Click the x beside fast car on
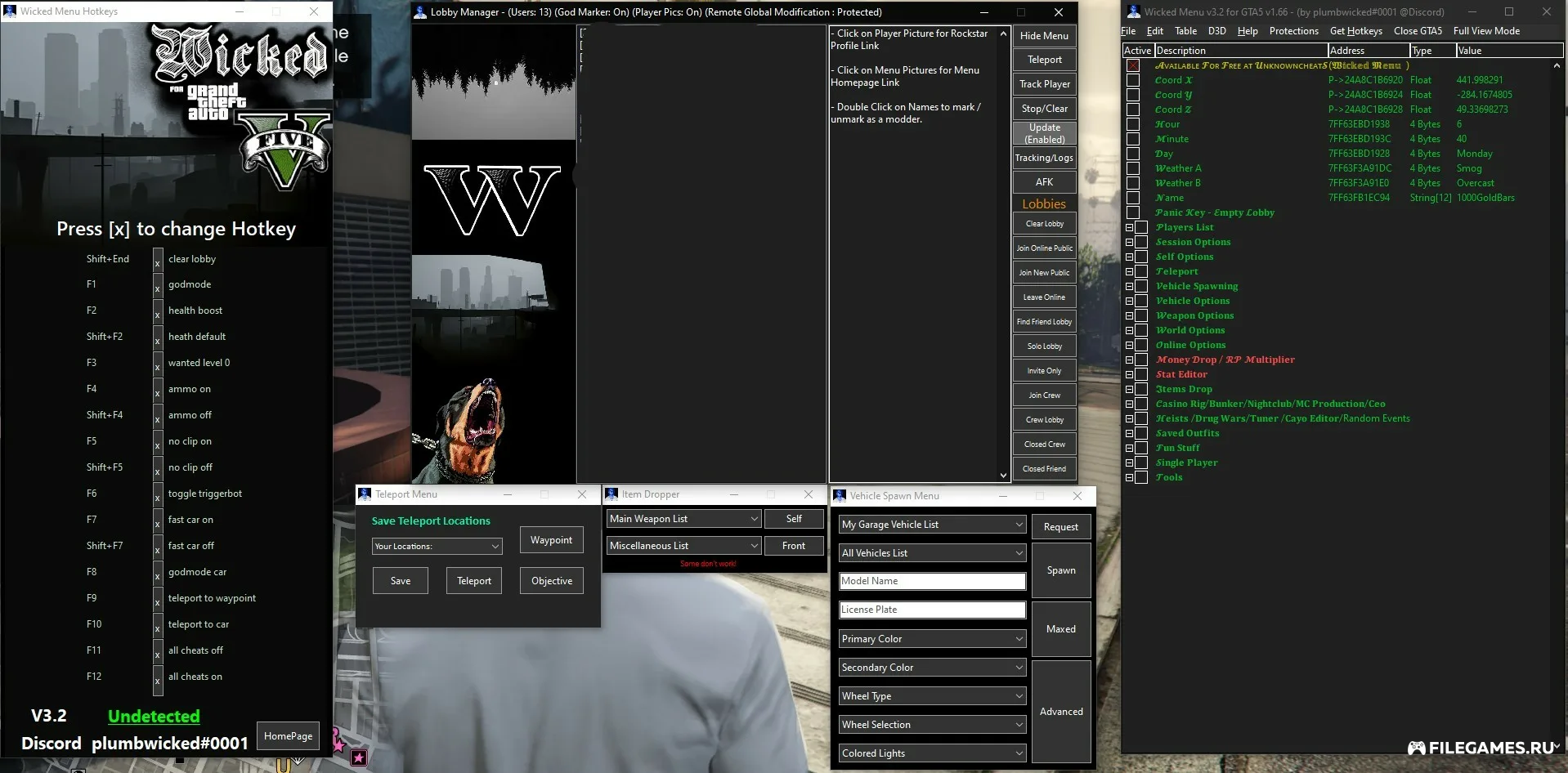 pyautogui.click(x=158, y=521)
